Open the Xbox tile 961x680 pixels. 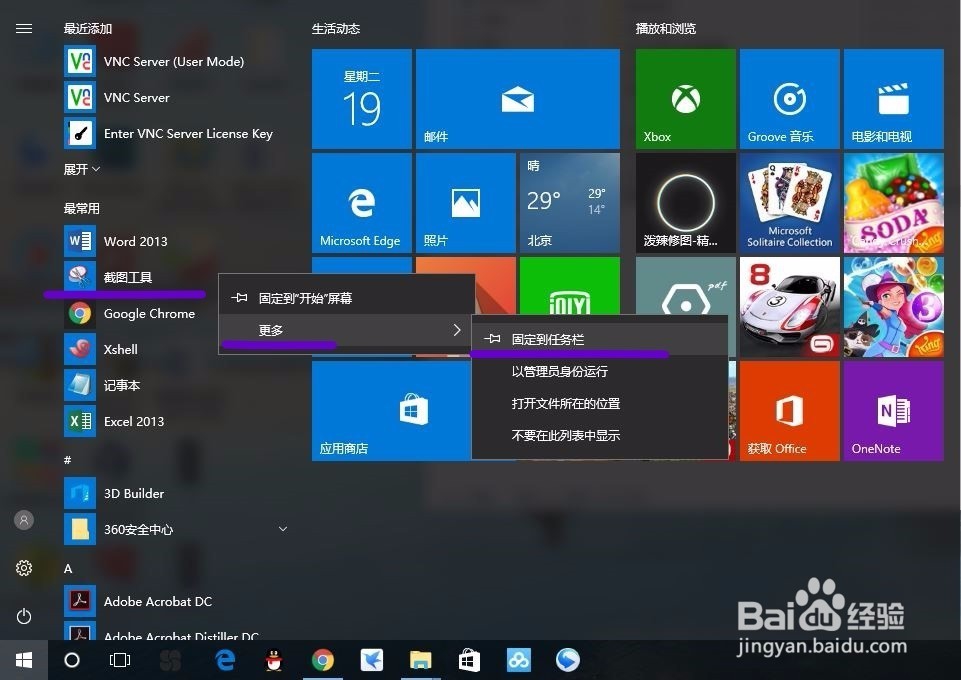click(686, 99)
